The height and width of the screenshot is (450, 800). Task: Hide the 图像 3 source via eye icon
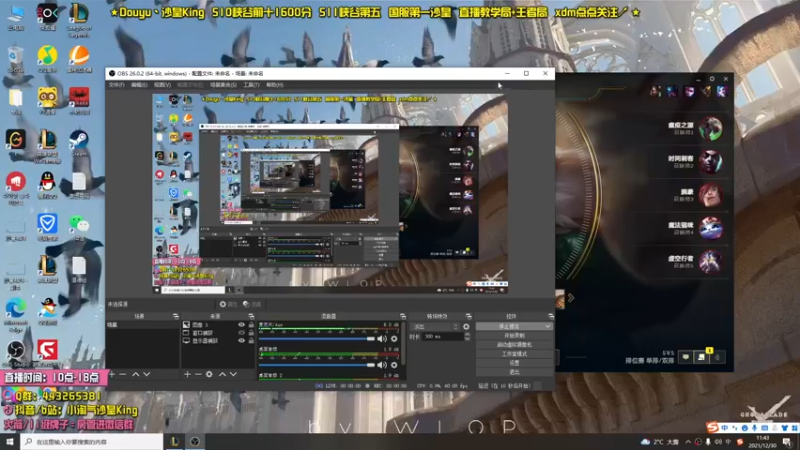[241, 324]
